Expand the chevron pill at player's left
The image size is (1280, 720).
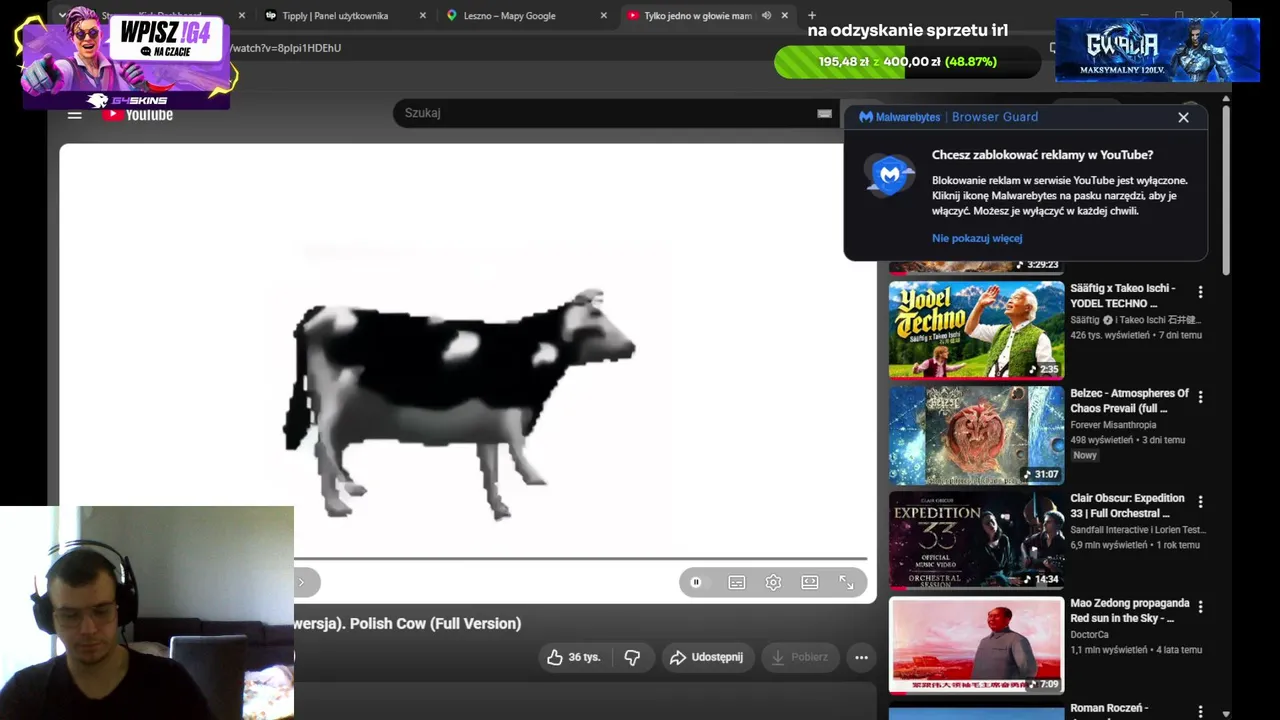click(304, 582)
